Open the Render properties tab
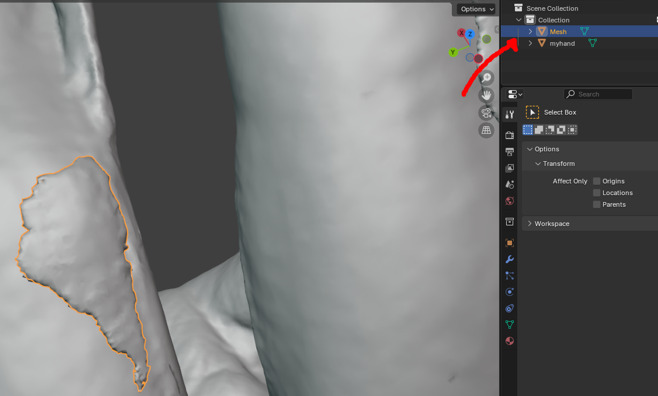The height and width of the screenshot is (396, 658). click(509, 135)
